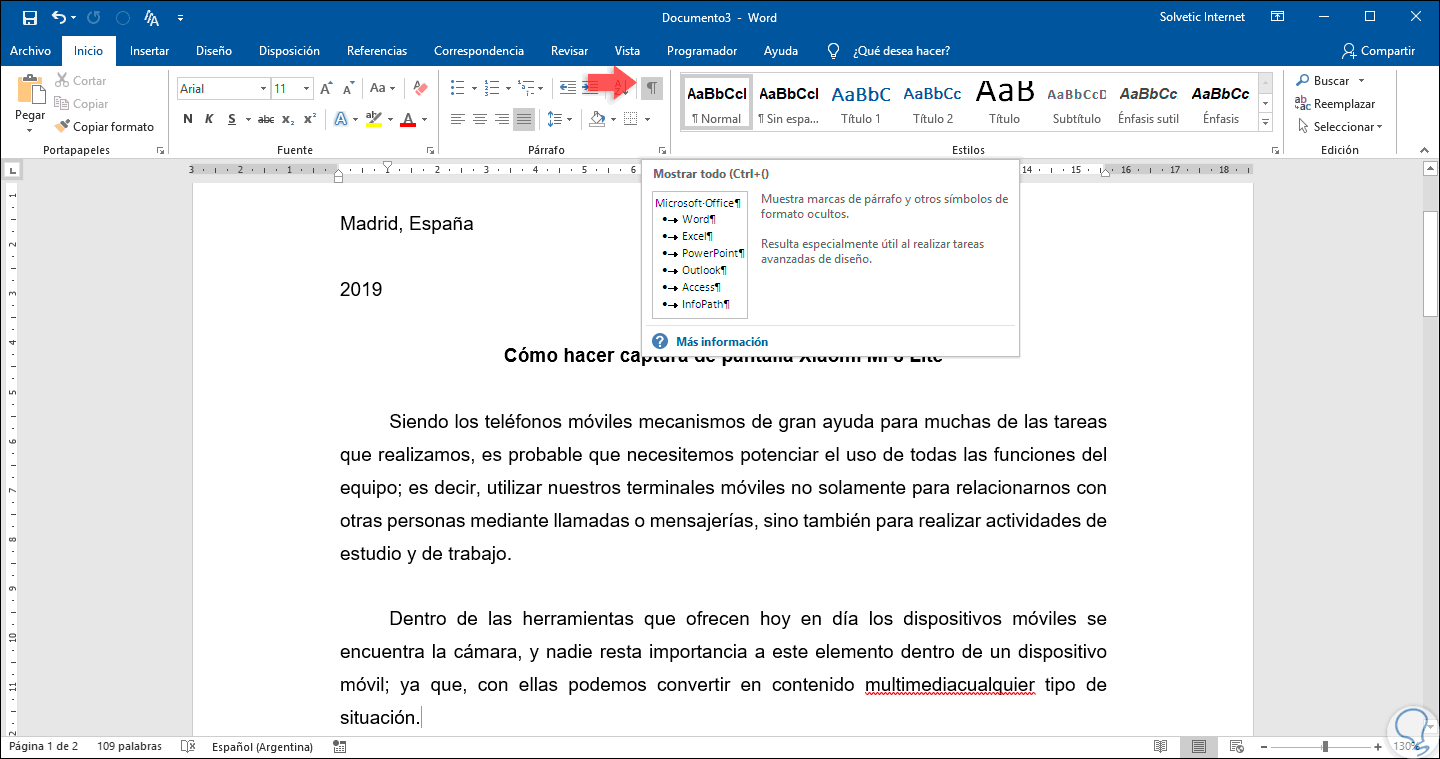Switch to the Revisar ribbon tab
This screenshot has width=1440, height=759.
point(569,51)
